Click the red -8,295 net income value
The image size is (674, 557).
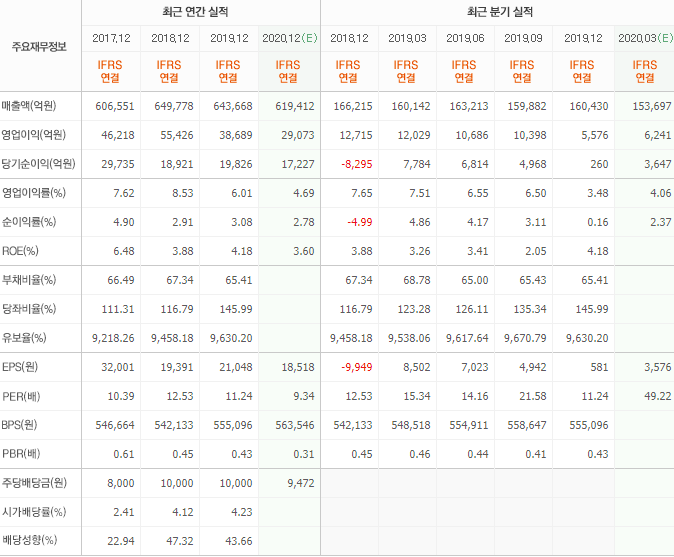(x=357, y=164)
